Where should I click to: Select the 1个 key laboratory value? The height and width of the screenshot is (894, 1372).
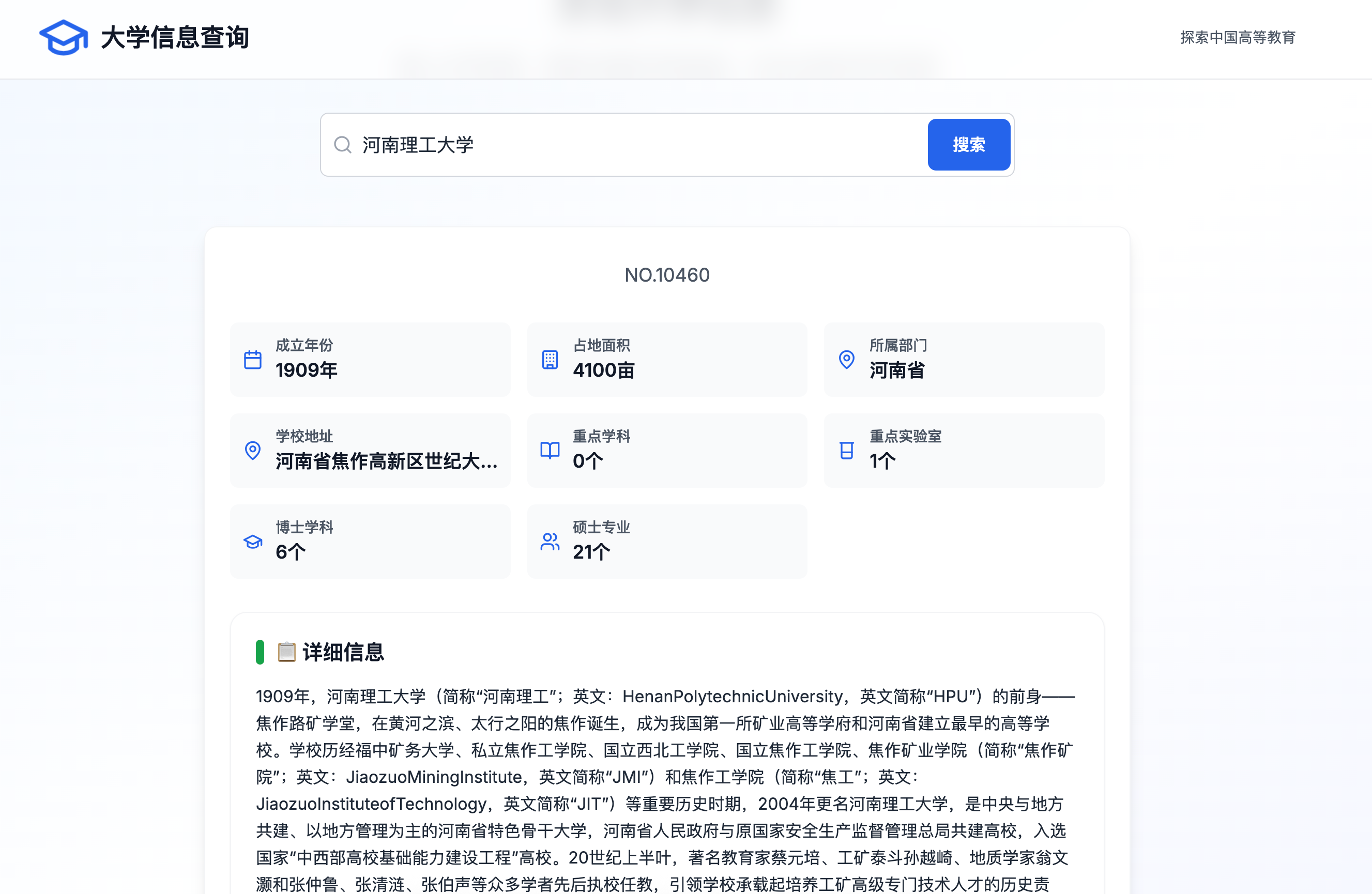(x=882, y=461)
